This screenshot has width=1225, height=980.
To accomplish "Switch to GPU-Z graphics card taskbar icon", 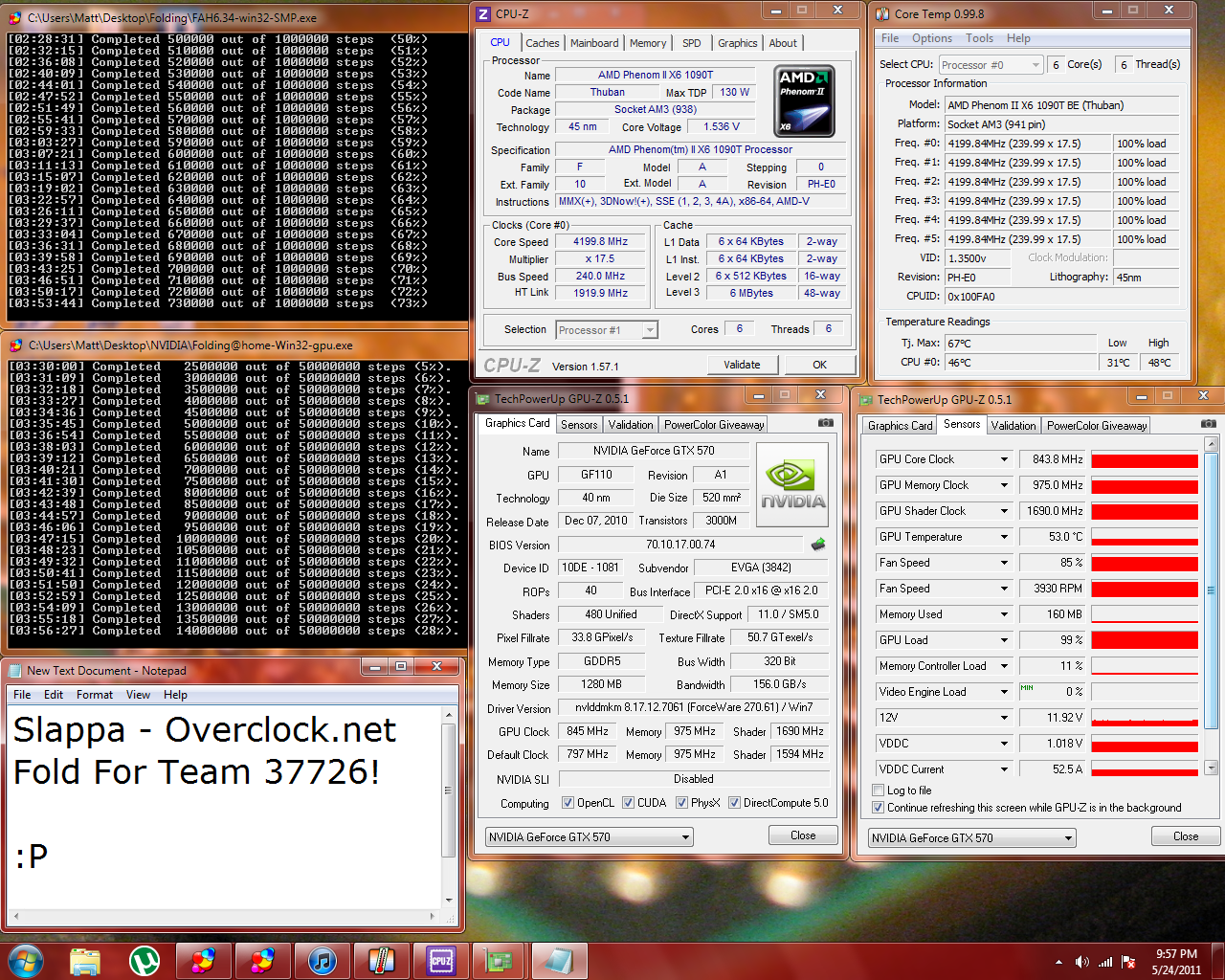I will coord(500,961).
